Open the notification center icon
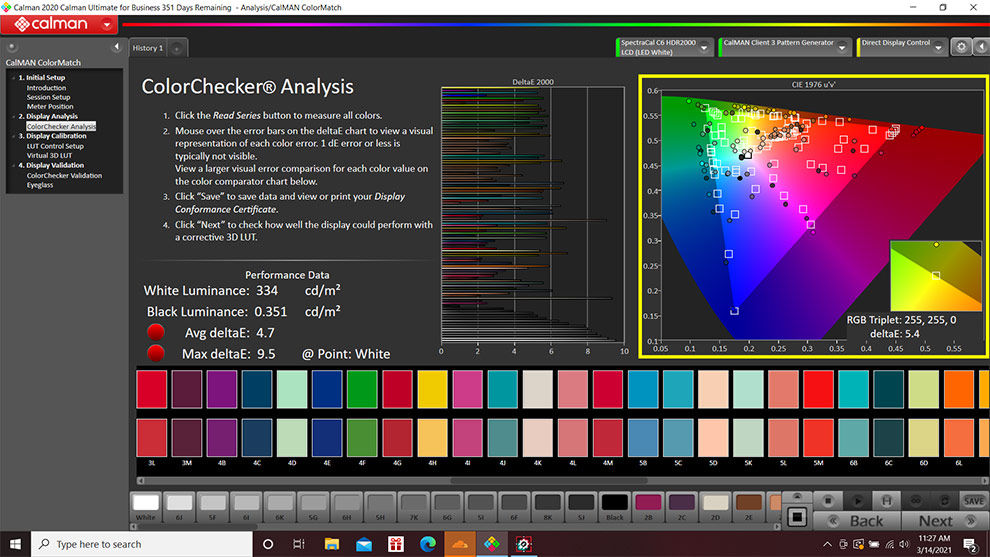Viewport: 990px width, 557px height. point(970,544)
